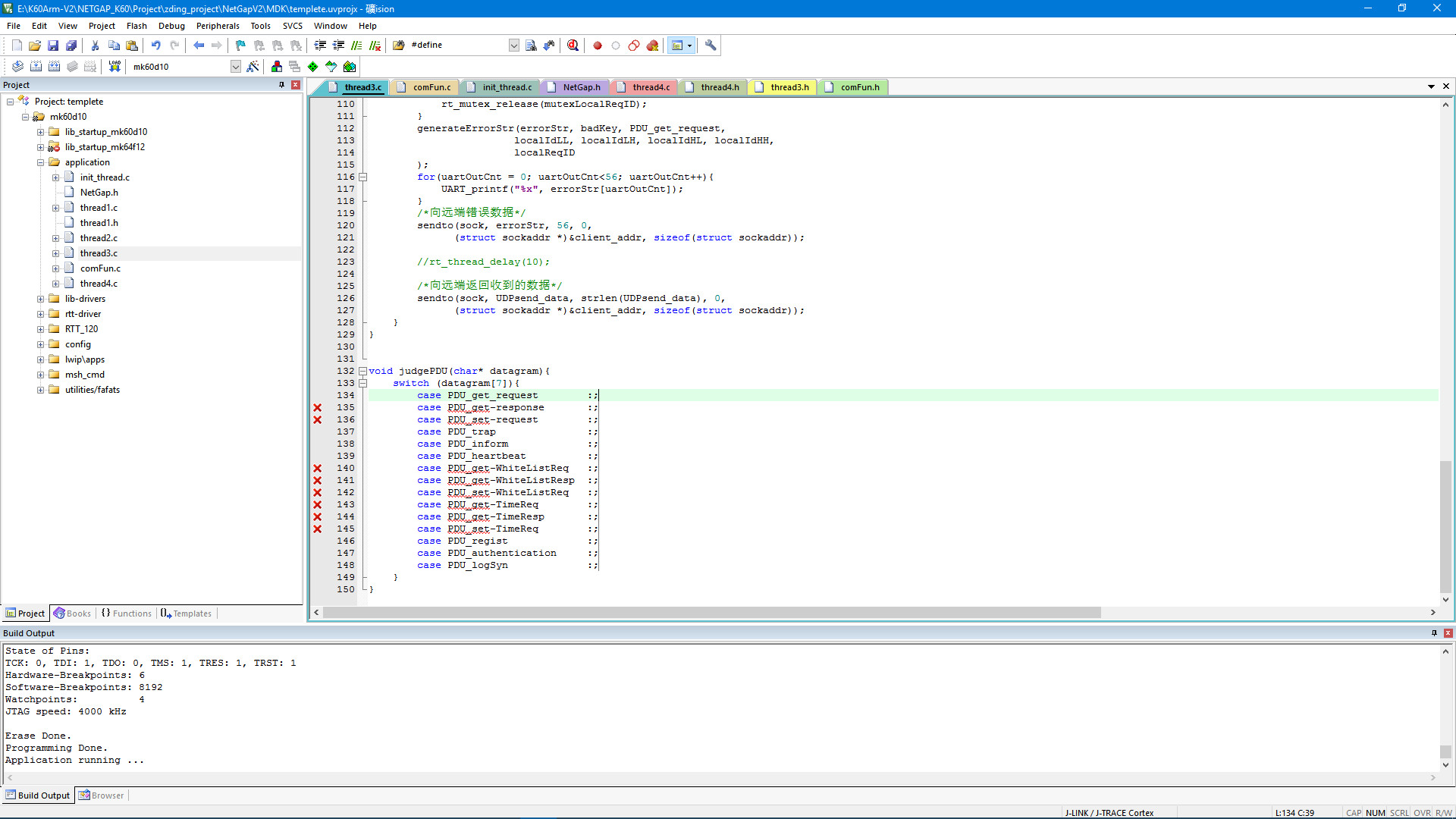The height and width of the screenshot is (819, 1456).
Task: Create a new file with toolbar icon
Action: click(17, 45)
